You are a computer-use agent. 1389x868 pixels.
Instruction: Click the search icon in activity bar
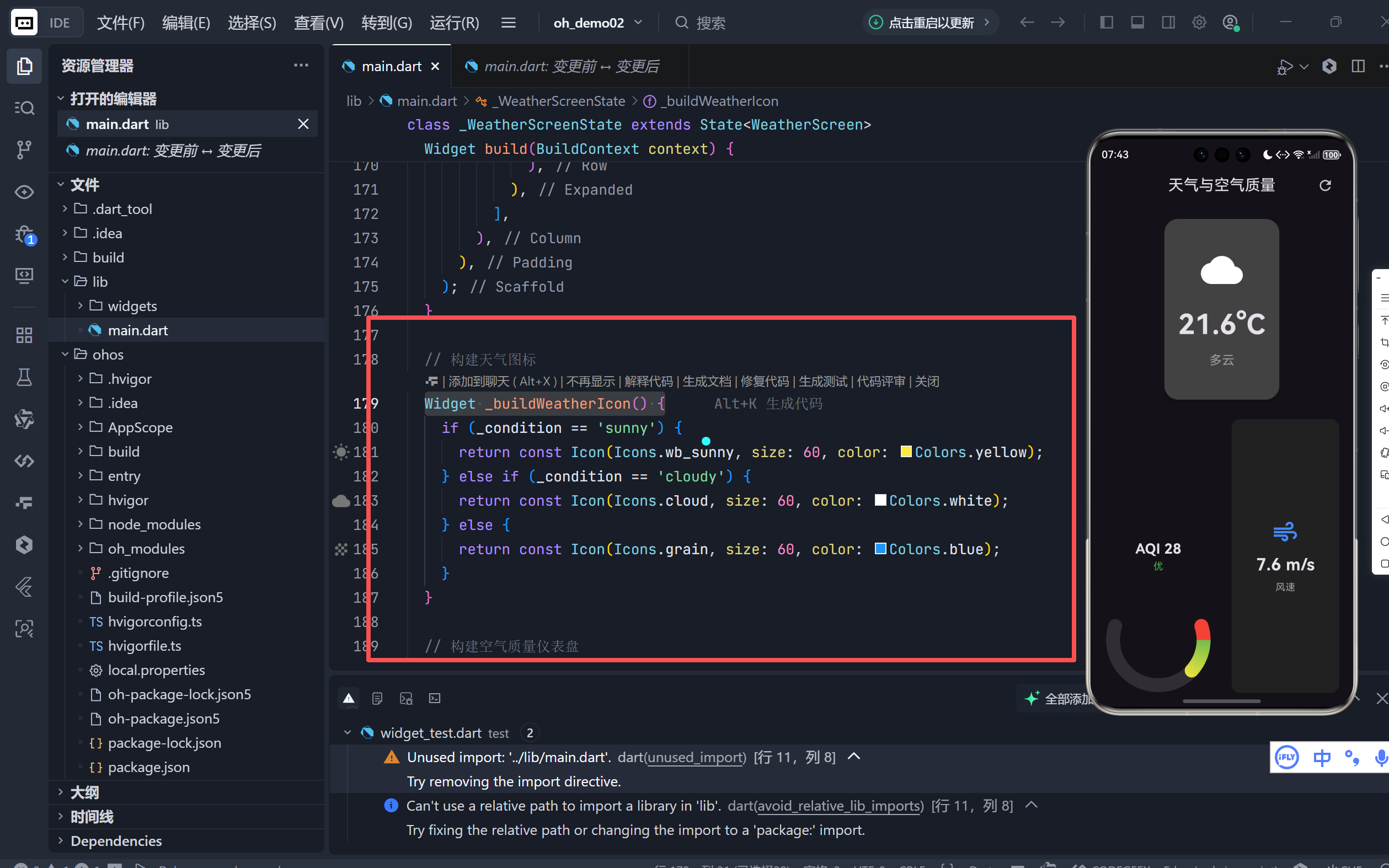tap(24, 108)
